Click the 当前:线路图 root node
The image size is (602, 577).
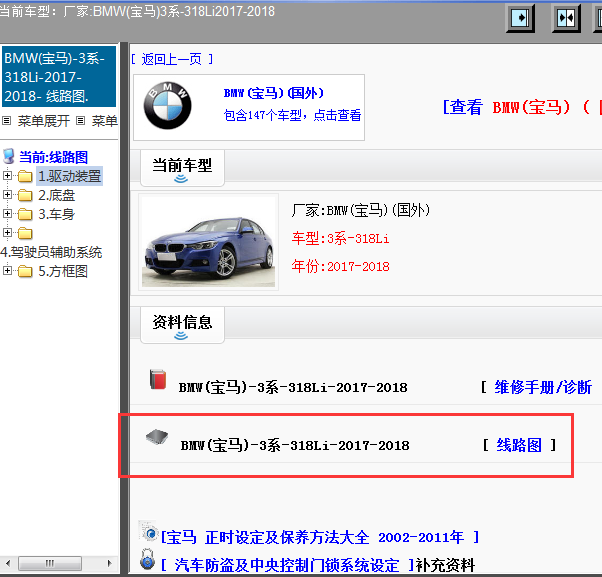tap(53, 157)
